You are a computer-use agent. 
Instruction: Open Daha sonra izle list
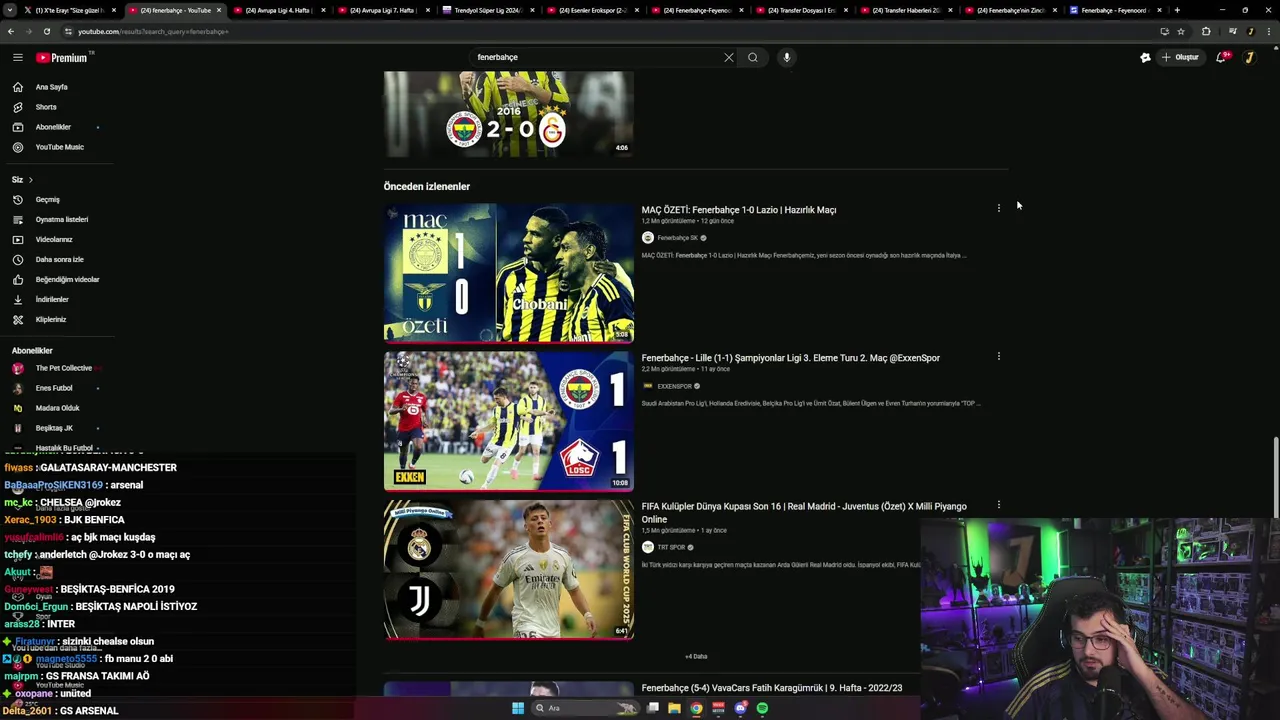tap(60, 260)
